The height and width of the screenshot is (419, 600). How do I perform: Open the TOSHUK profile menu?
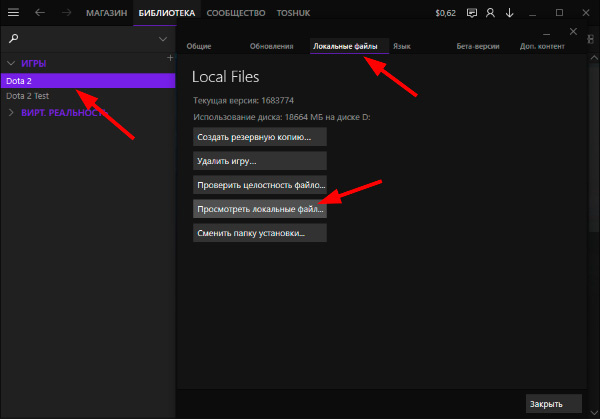click(x=293, y=13)
